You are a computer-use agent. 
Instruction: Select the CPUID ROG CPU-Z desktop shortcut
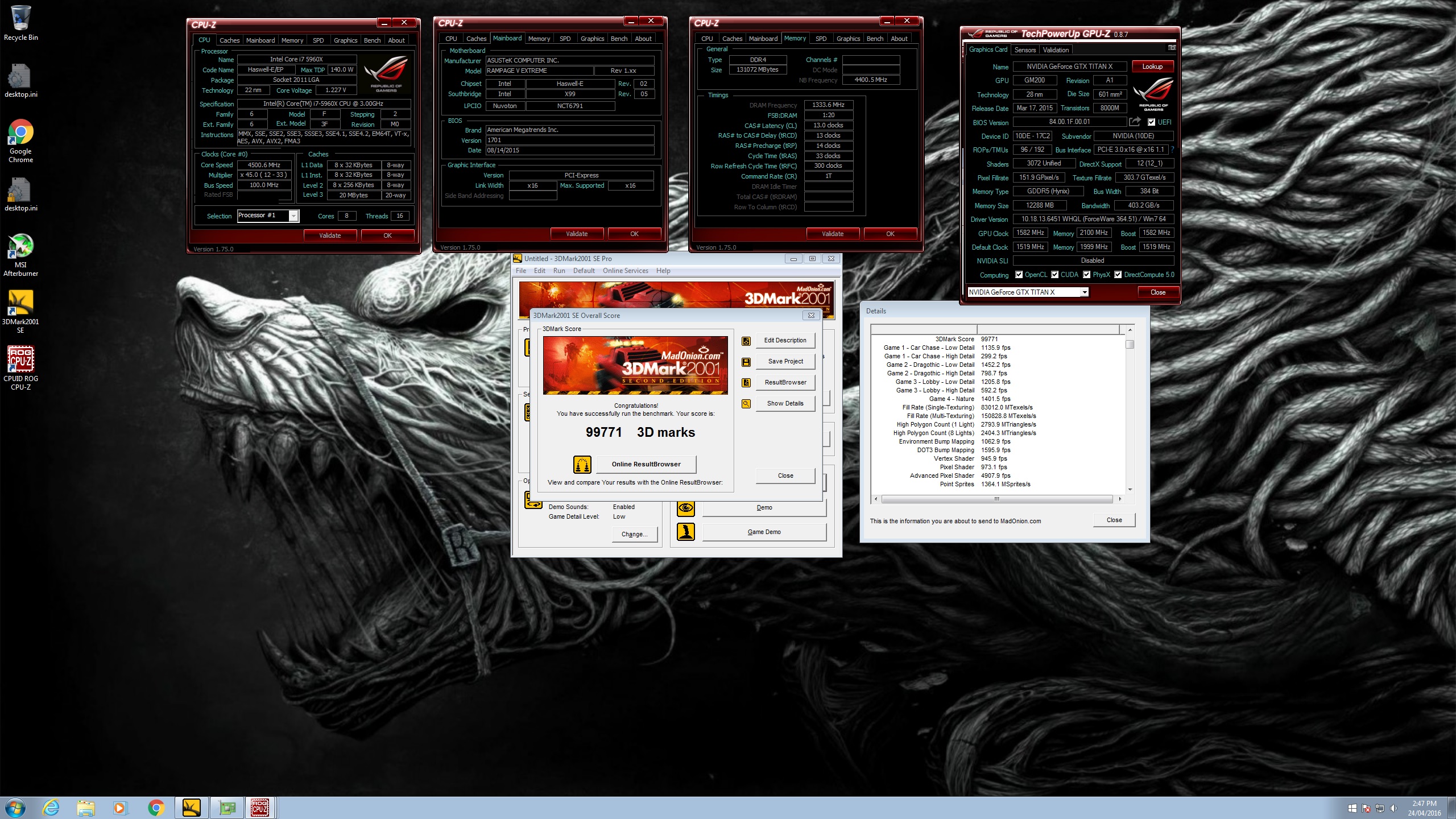coord(20,368)
